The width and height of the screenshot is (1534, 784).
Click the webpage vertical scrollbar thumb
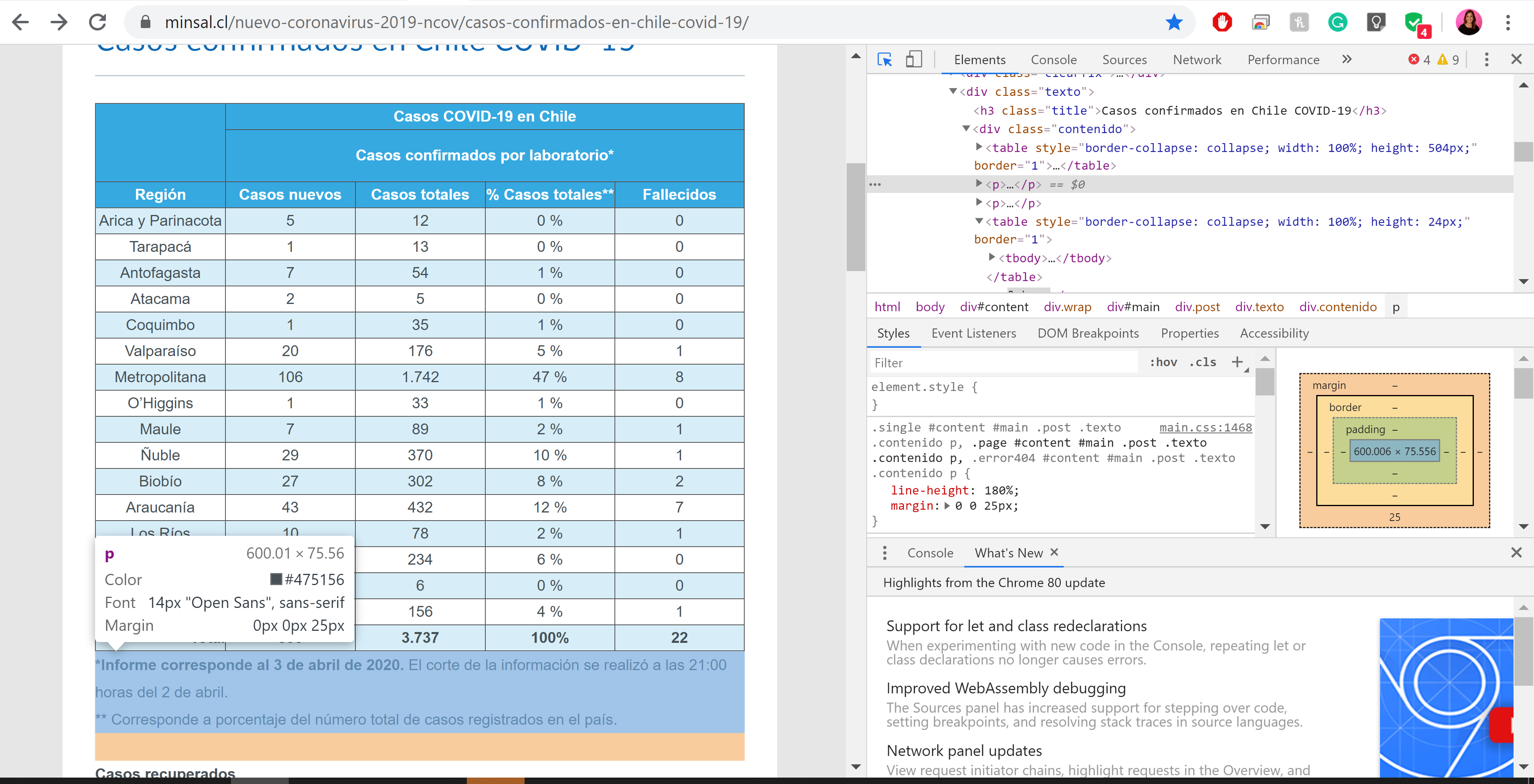click(x=856, y=217)
